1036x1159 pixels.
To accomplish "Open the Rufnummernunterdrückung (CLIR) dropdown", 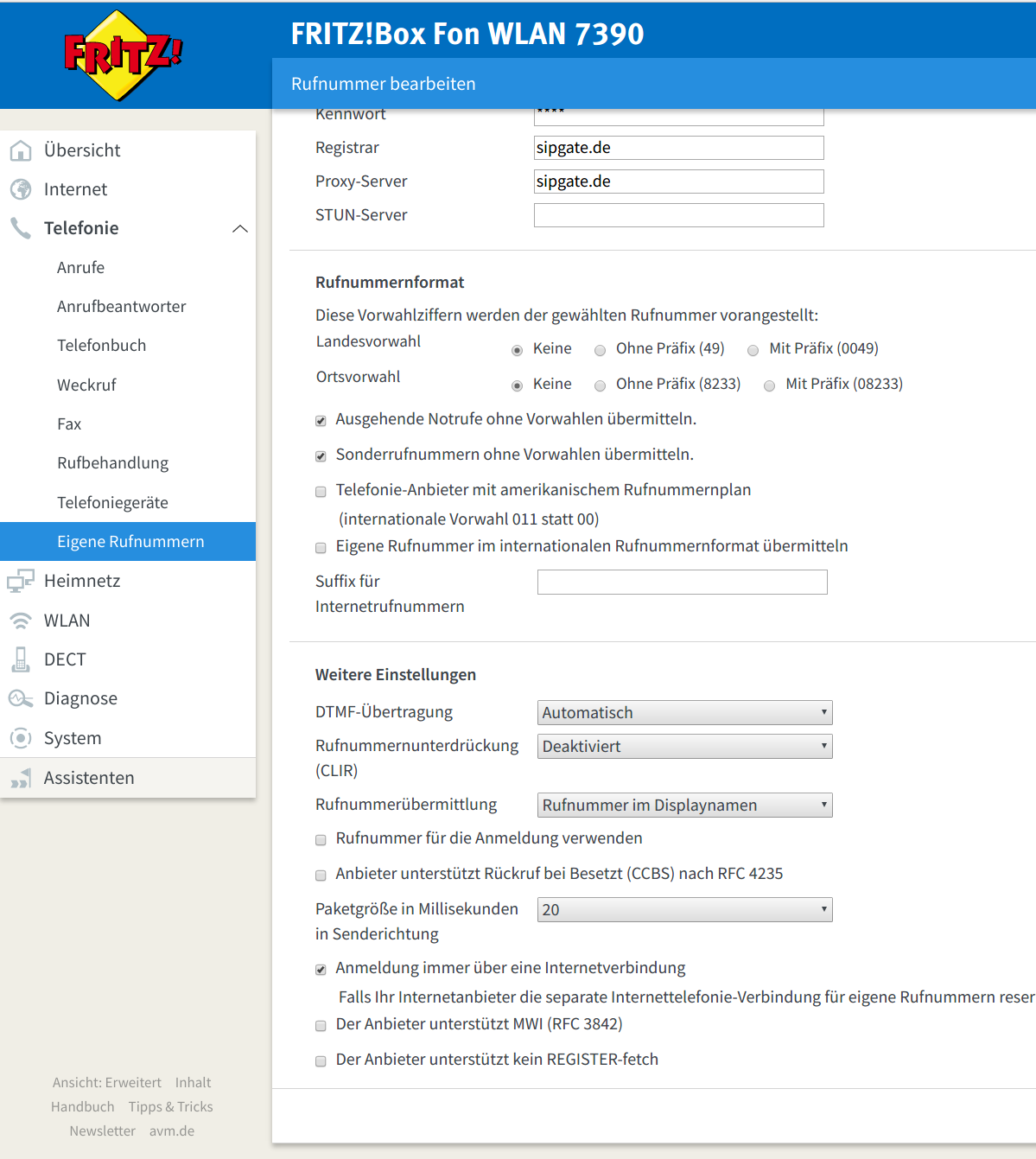I will 685,746.
